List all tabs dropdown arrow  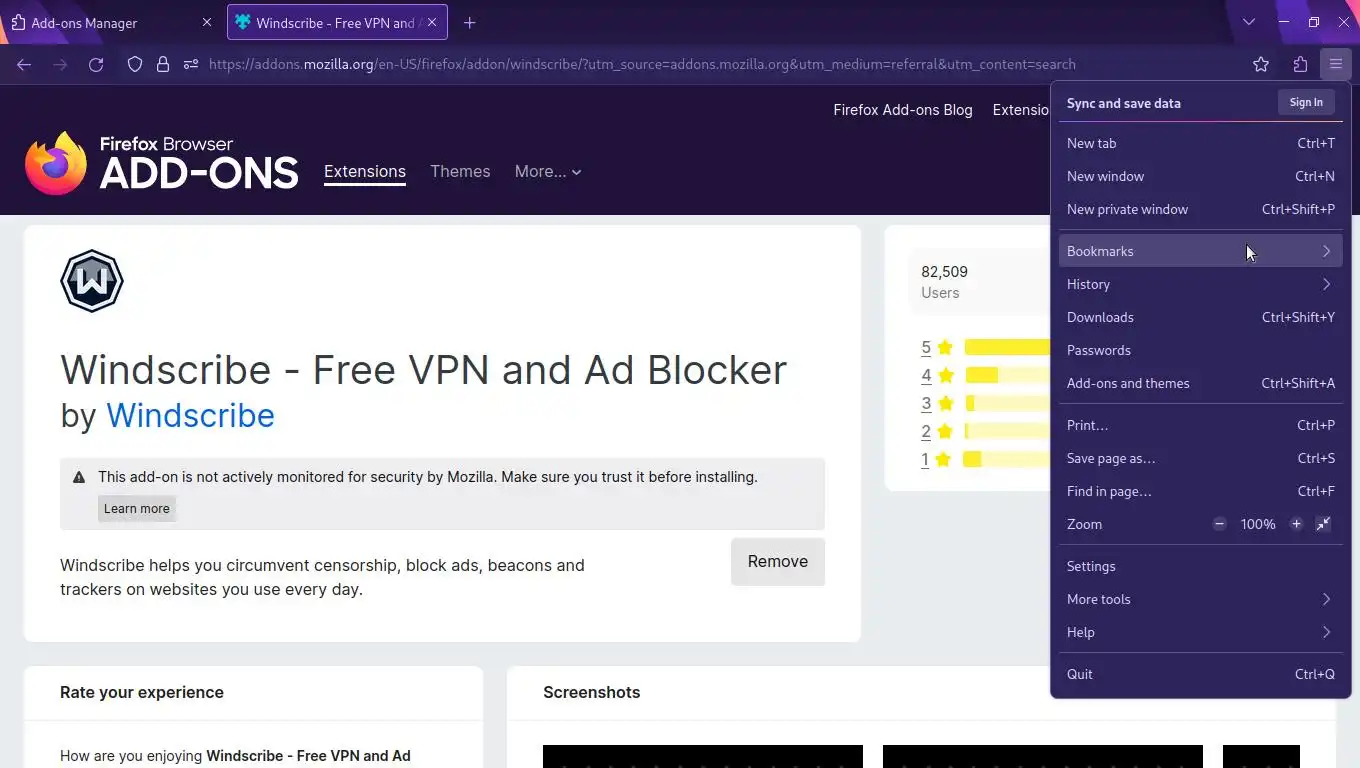pos(1249,22)
